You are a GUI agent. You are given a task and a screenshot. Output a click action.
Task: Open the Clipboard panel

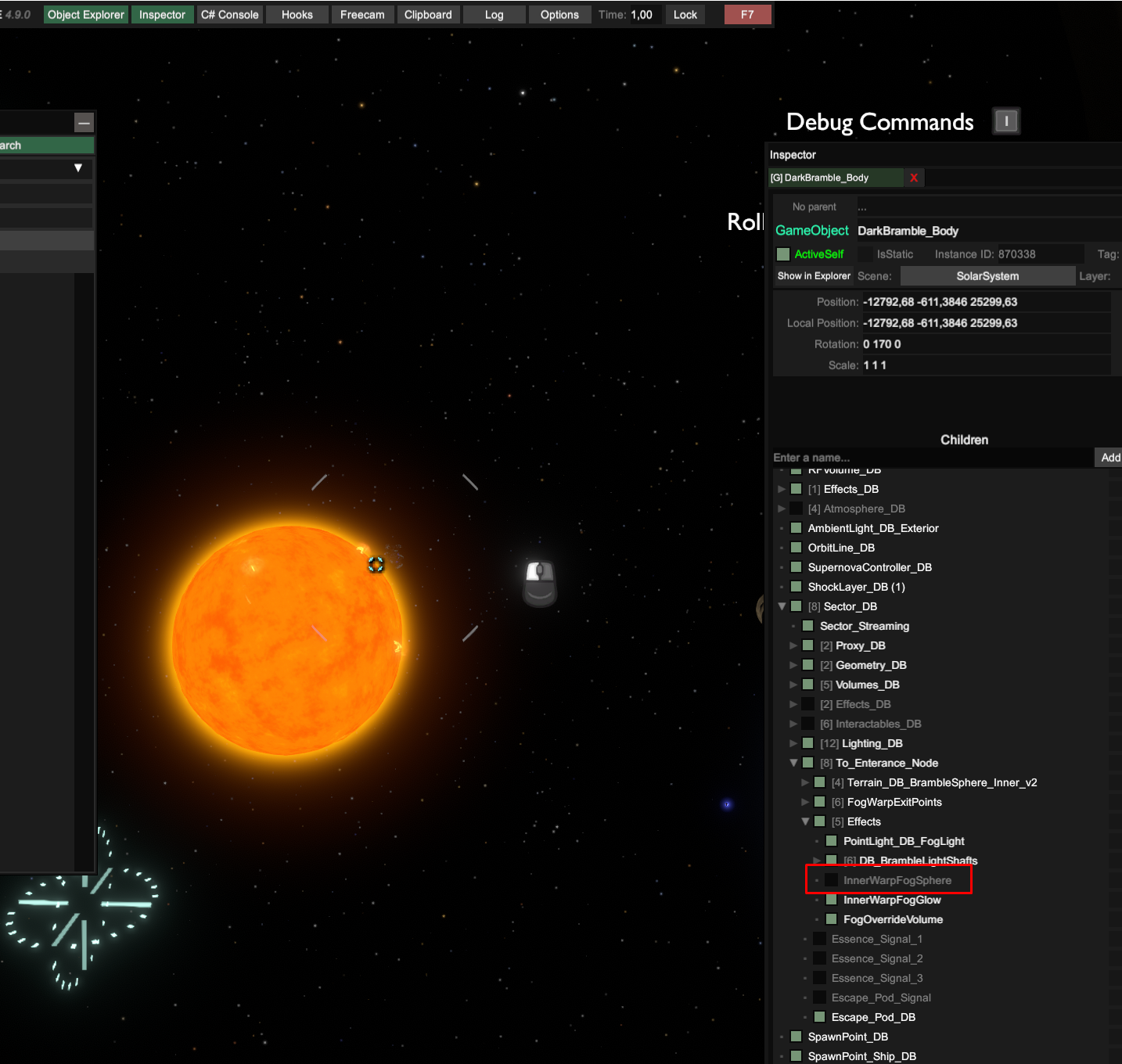tap(428, 14)
